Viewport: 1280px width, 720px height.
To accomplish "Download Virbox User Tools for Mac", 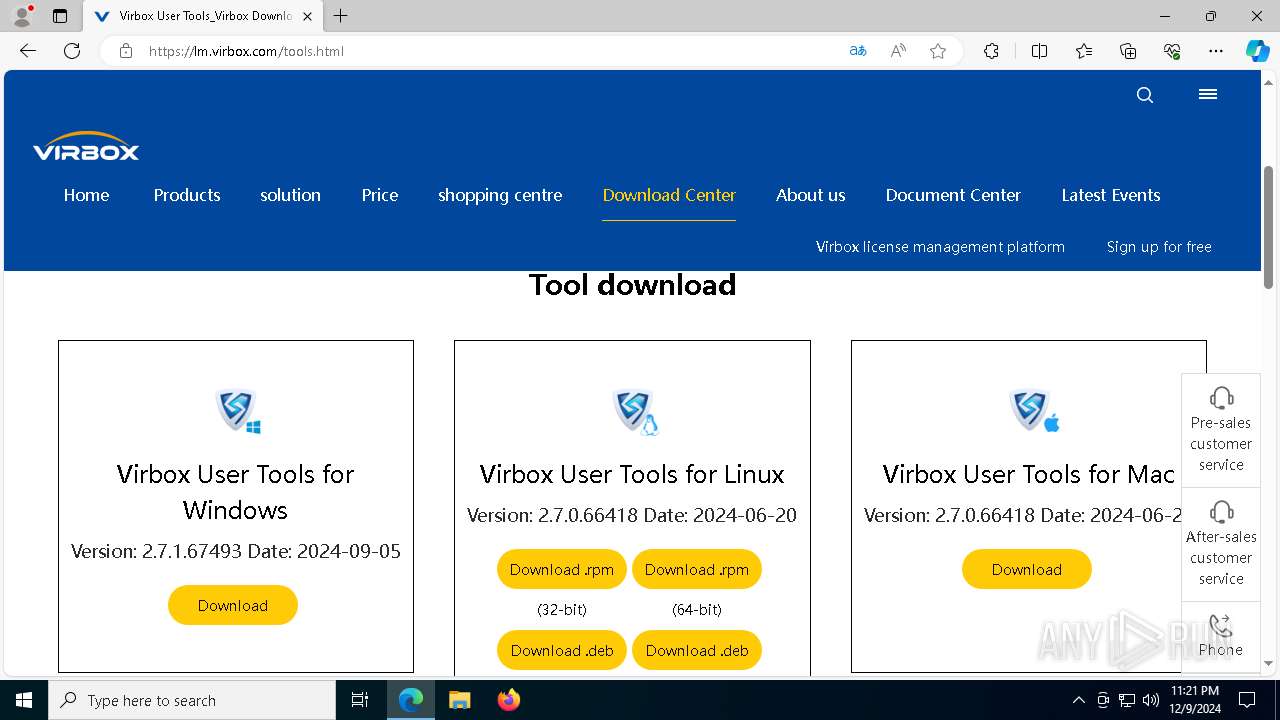I will 1027,570.
